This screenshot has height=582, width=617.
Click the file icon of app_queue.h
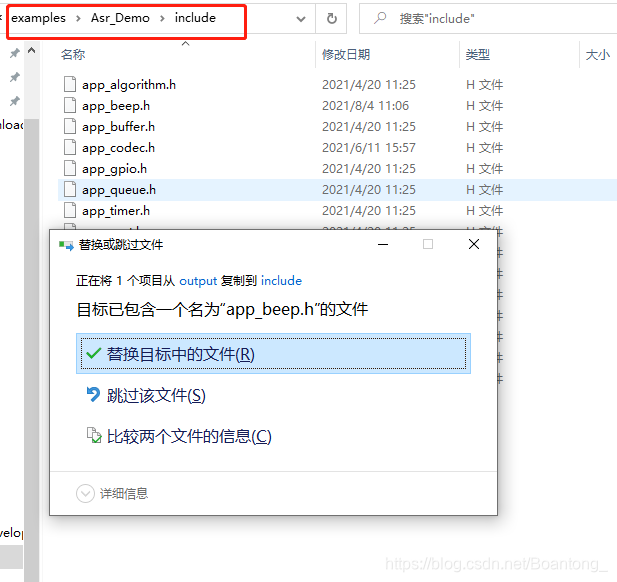pos(70,190)
